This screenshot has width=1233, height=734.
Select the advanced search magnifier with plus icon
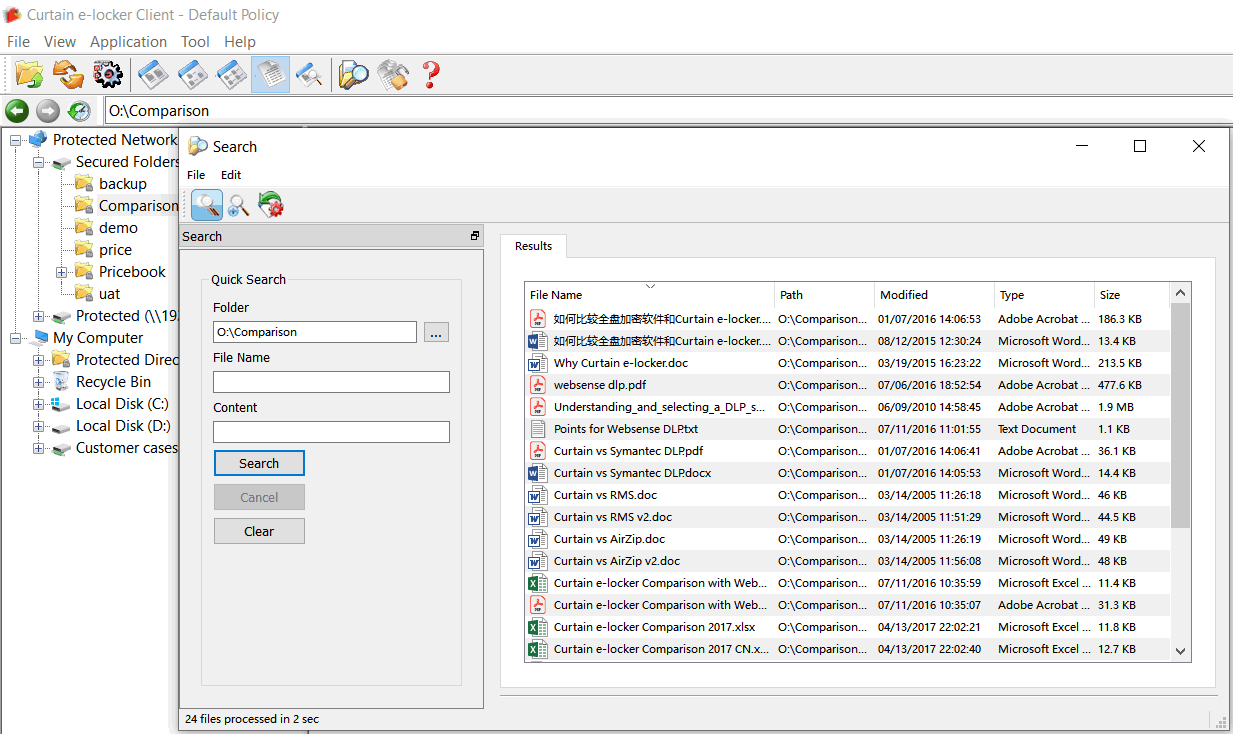(x=239, y=205)
